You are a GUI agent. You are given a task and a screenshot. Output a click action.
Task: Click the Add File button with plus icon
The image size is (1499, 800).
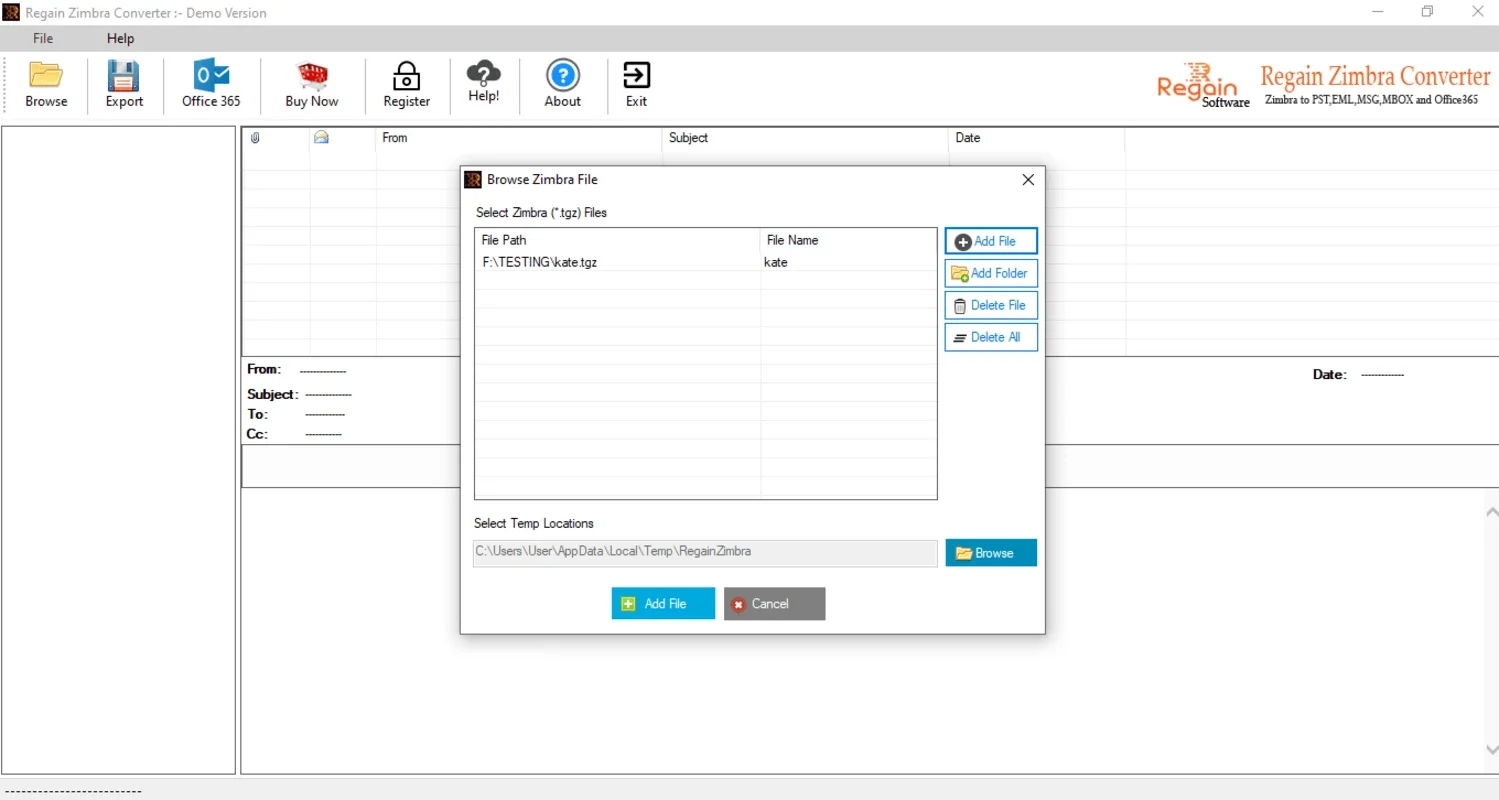click(991, 241)
